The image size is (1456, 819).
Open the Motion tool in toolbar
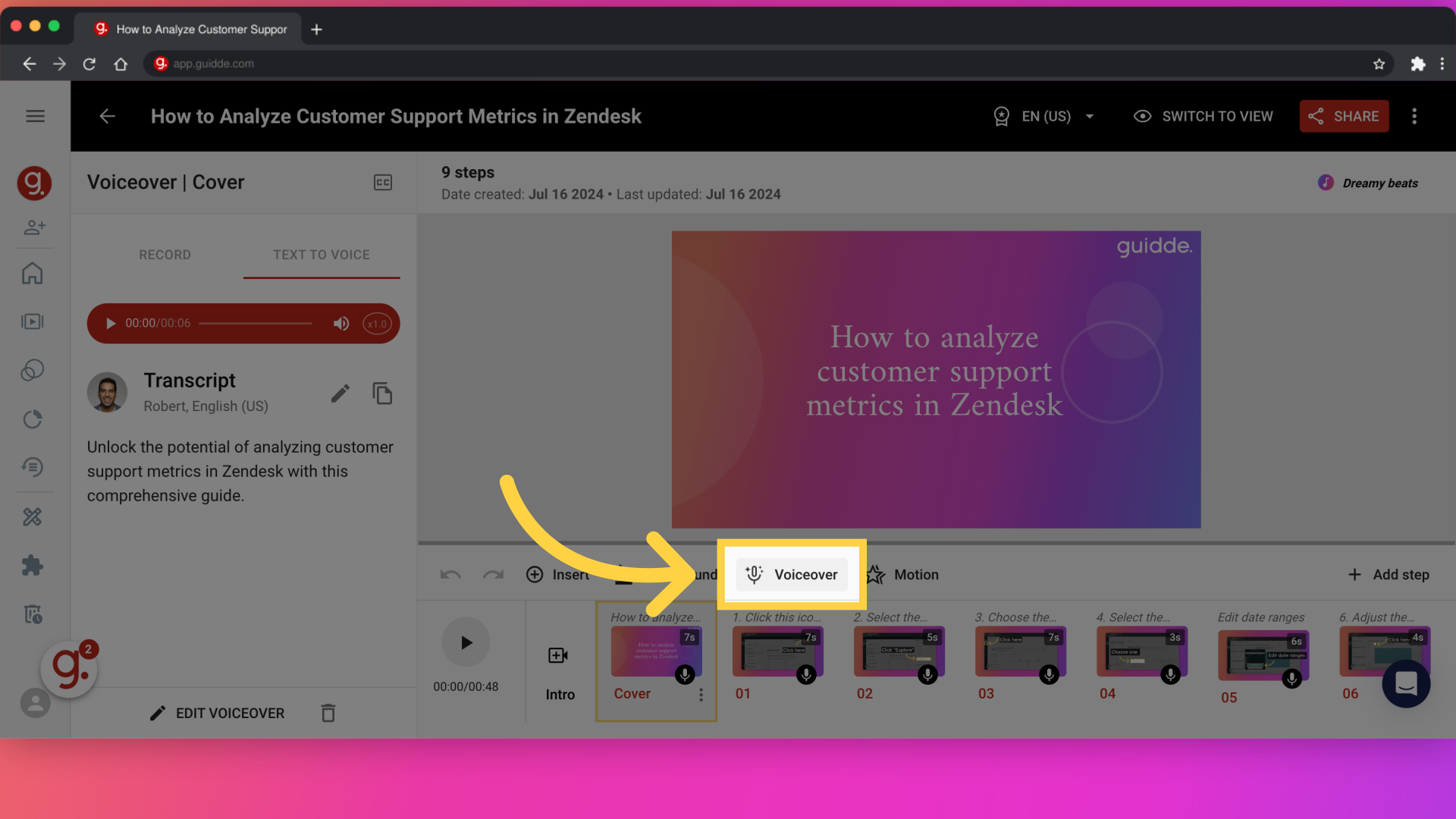pyautogui.click(x=902, y=575)
